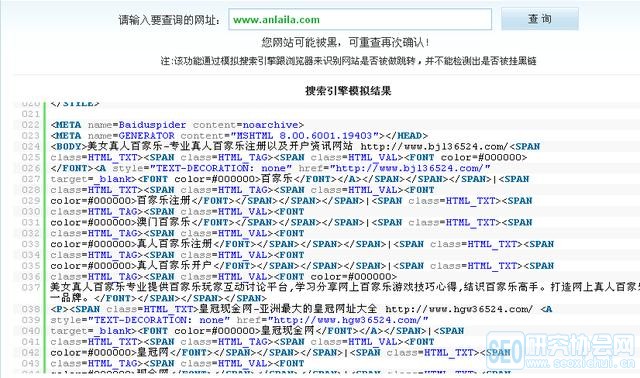Click line number 027 in the code listing

point(31,179)
